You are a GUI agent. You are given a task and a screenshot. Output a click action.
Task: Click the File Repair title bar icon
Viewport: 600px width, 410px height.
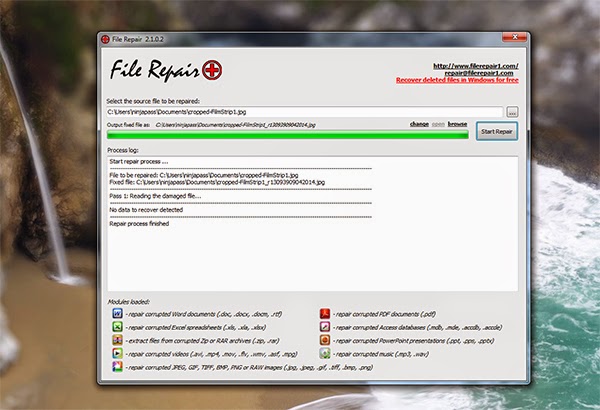(105, 39)
